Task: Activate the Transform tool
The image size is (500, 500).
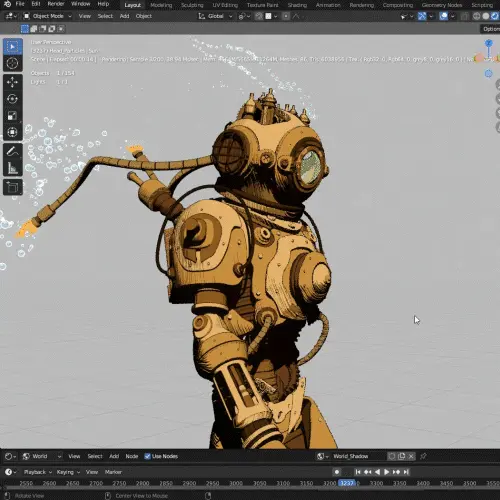Action: tap(13, 132)
